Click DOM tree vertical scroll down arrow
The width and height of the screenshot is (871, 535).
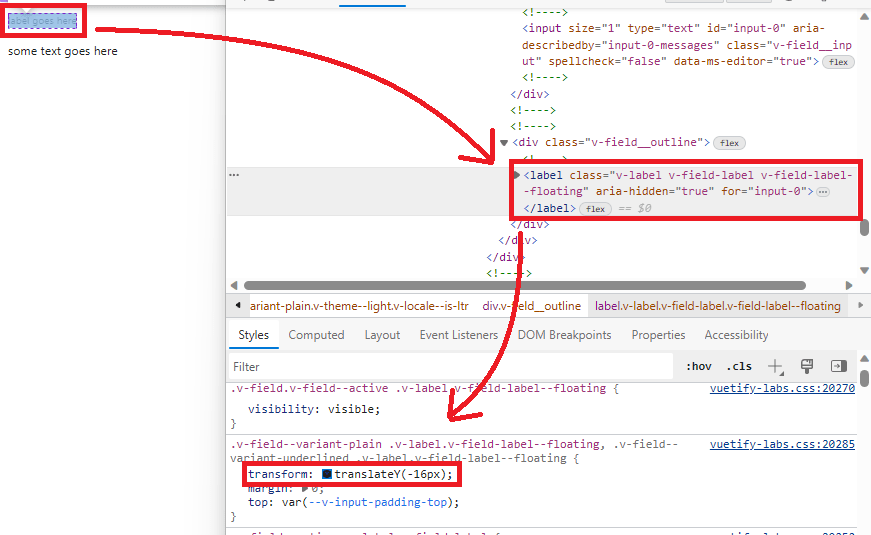[864, 271]
